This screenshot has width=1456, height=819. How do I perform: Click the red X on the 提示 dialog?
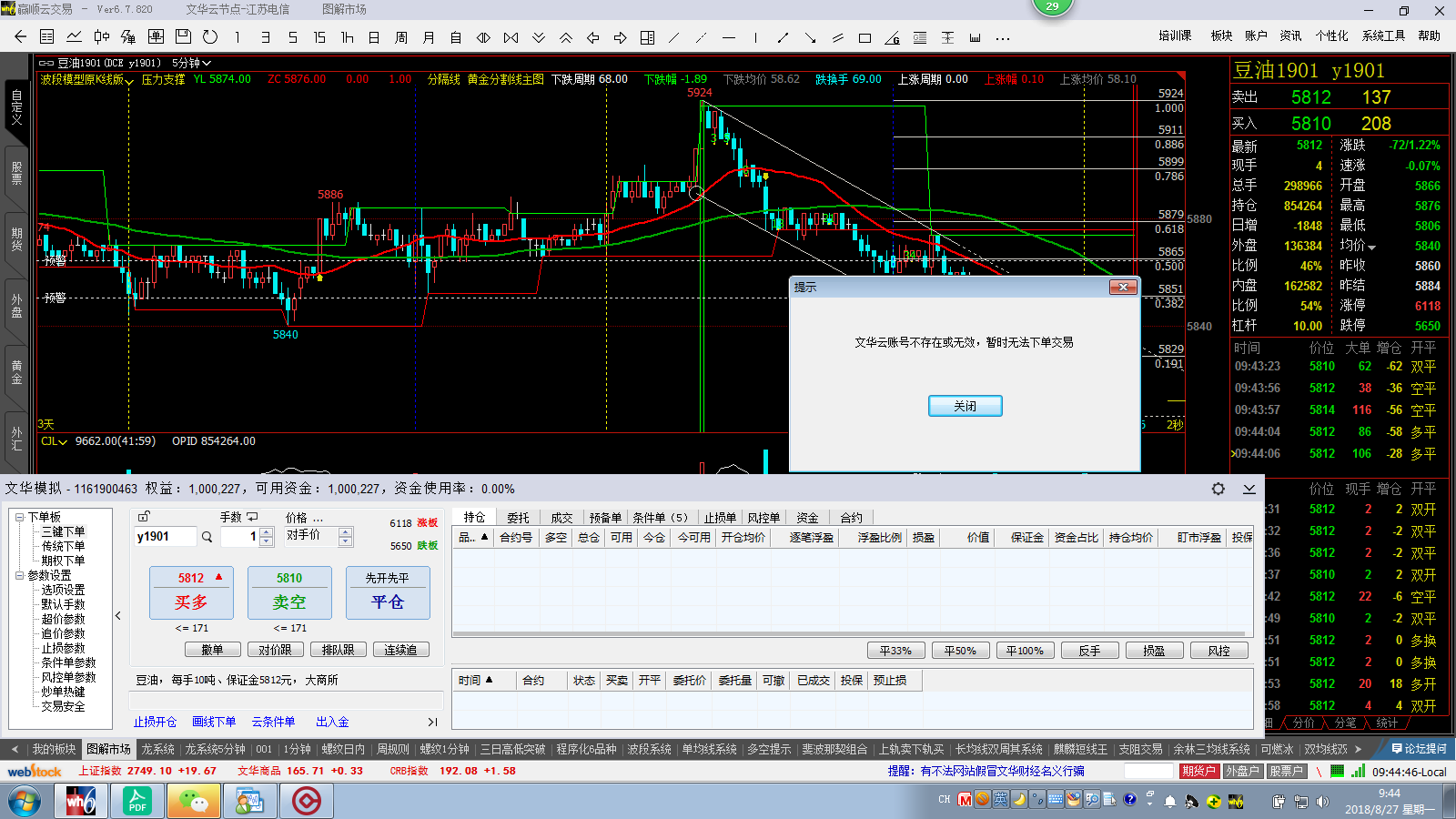(x=1124, y=287)
